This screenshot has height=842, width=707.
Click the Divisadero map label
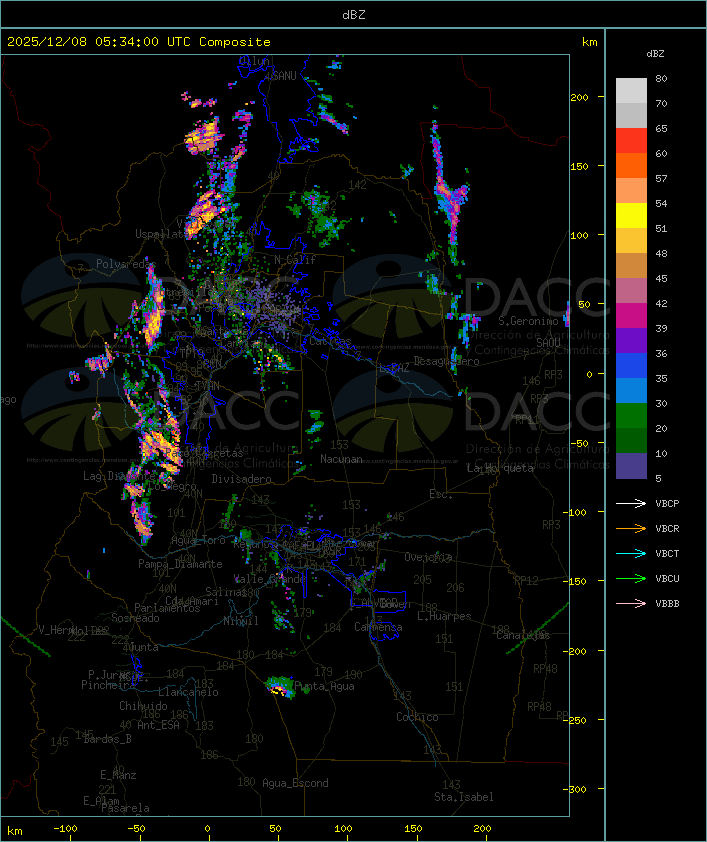coord(241,478)
